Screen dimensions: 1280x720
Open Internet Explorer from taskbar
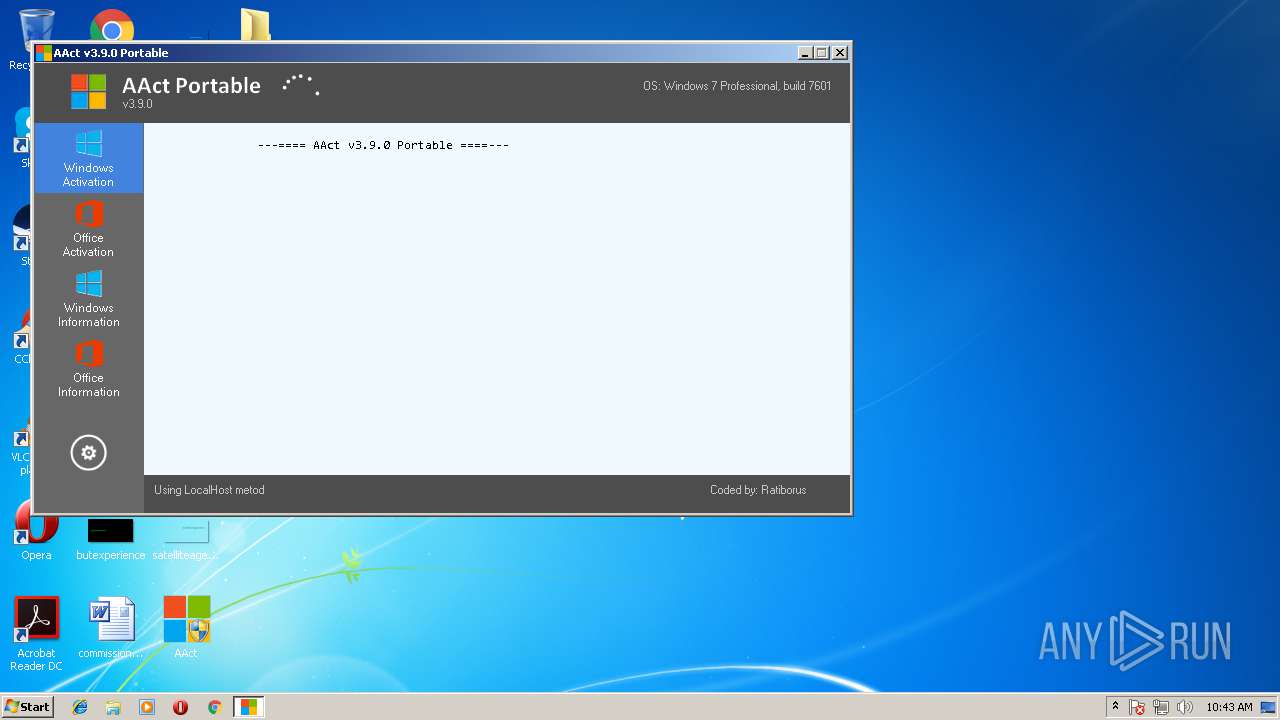click(x=80, y=707)
